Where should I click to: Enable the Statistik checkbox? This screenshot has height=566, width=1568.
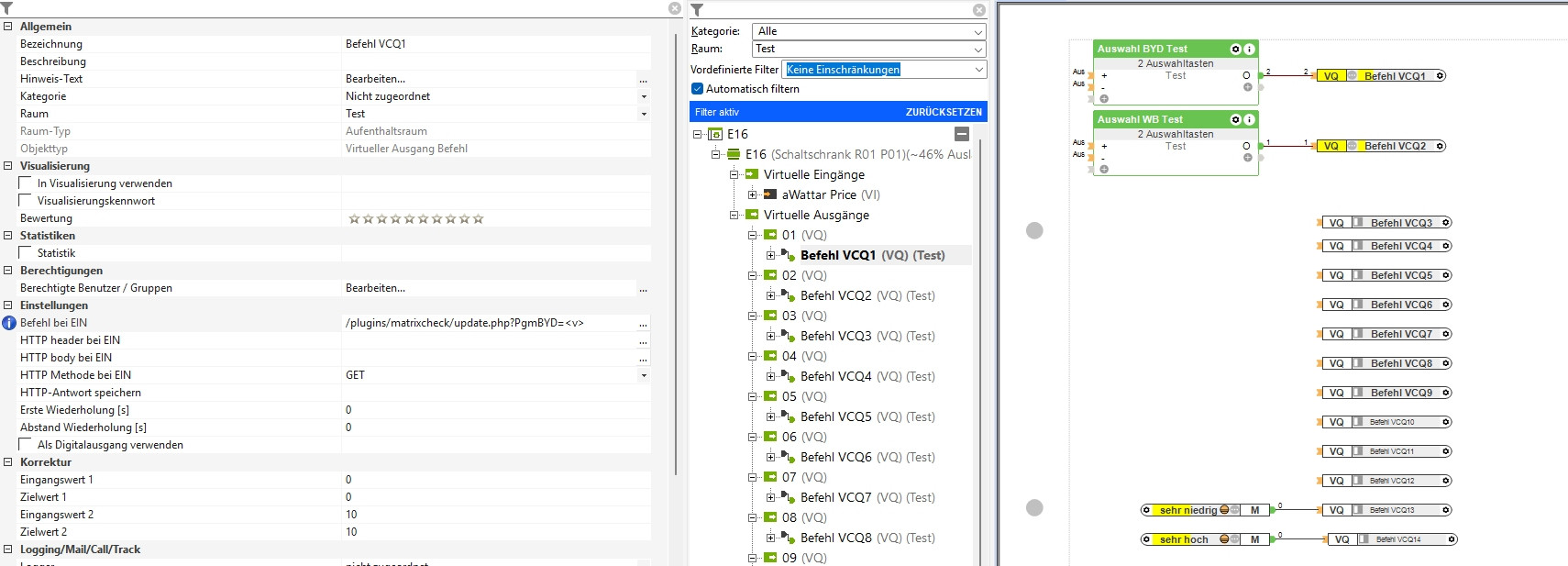[x=26, y=253]
